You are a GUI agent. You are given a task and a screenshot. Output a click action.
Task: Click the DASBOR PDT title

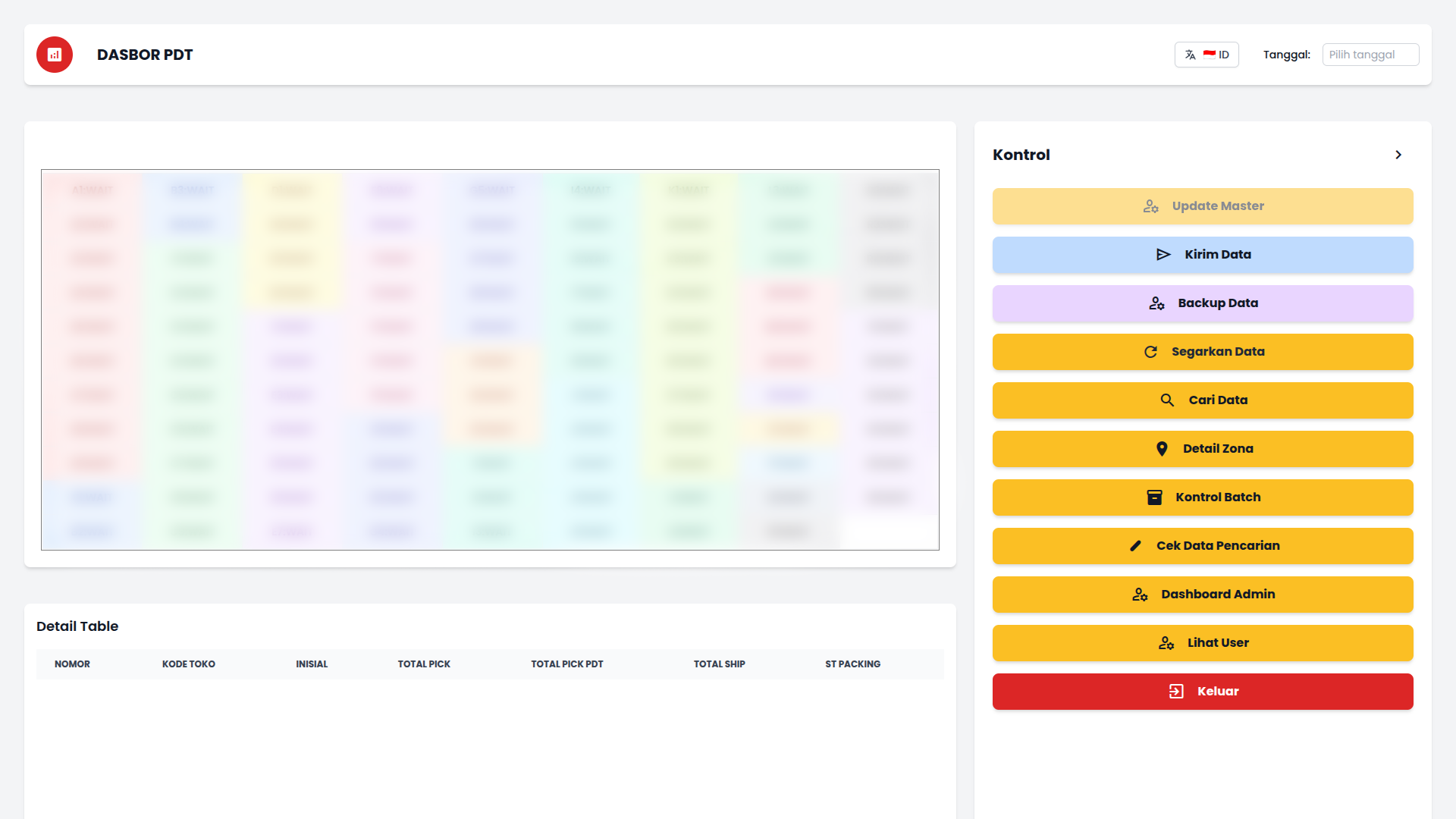pos(145,55)
